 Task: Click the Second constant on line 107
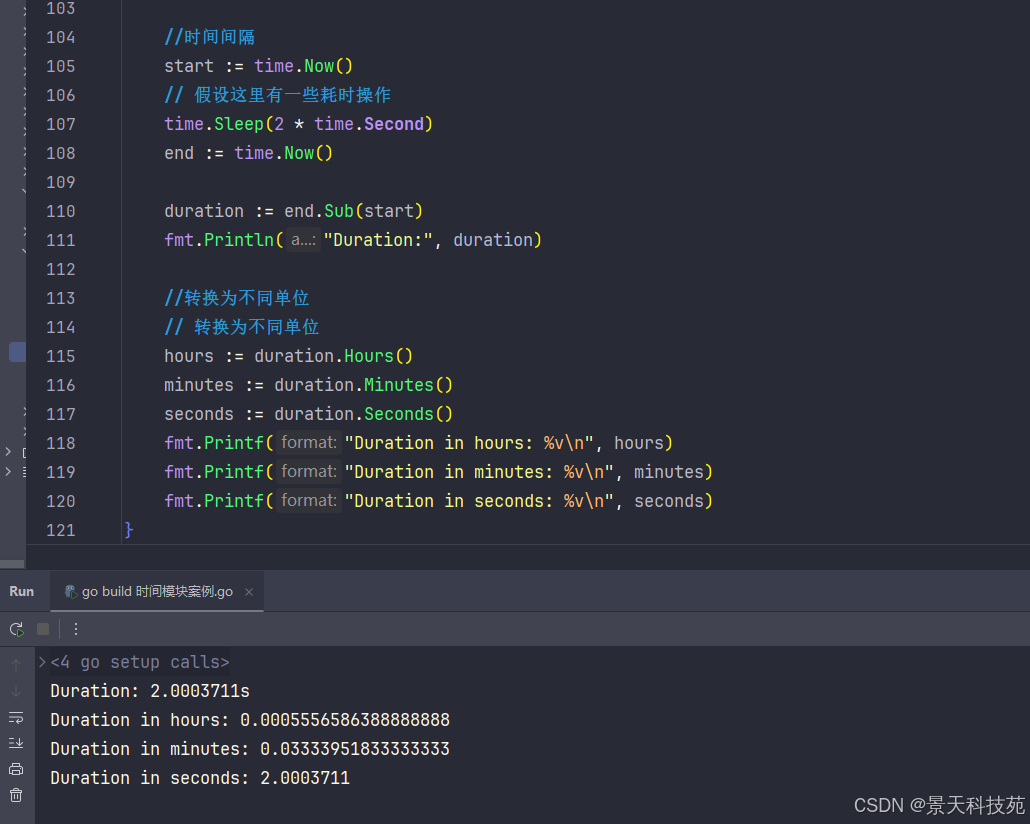(394, 124)
